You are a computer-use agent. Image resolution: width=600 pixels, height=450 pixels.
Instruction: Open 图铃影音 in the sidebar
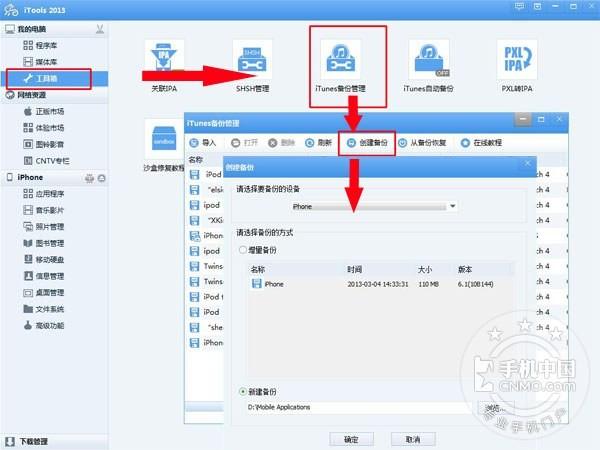click(44, 144)
